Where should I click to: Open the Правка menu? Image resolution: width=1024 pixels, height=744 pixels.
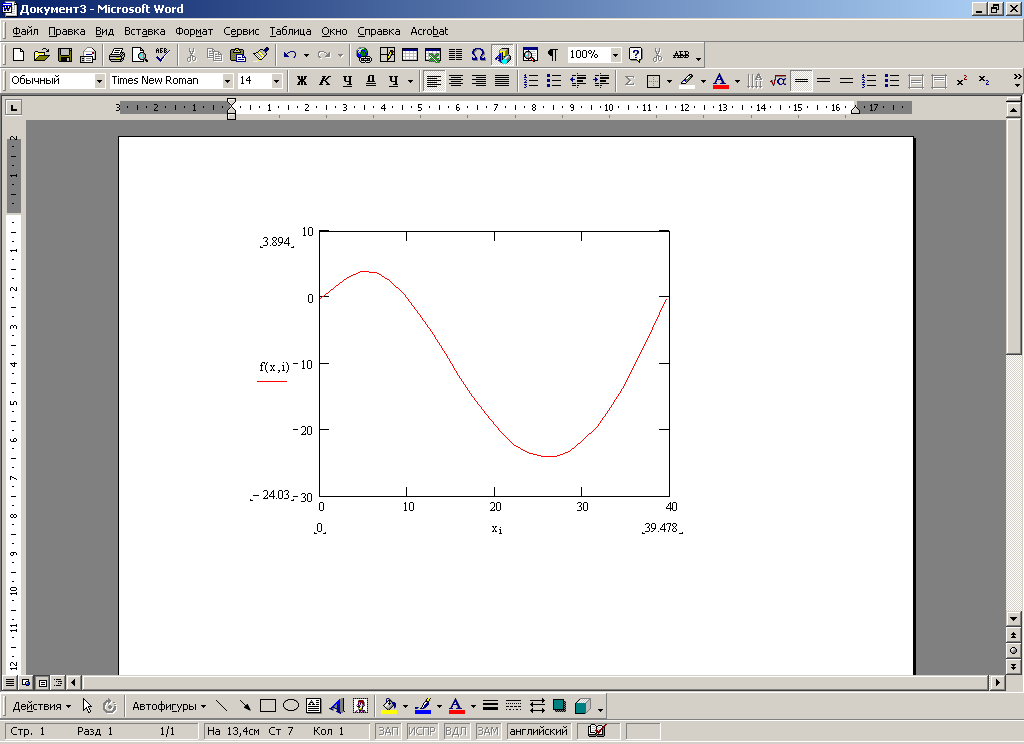coord(67,31)
